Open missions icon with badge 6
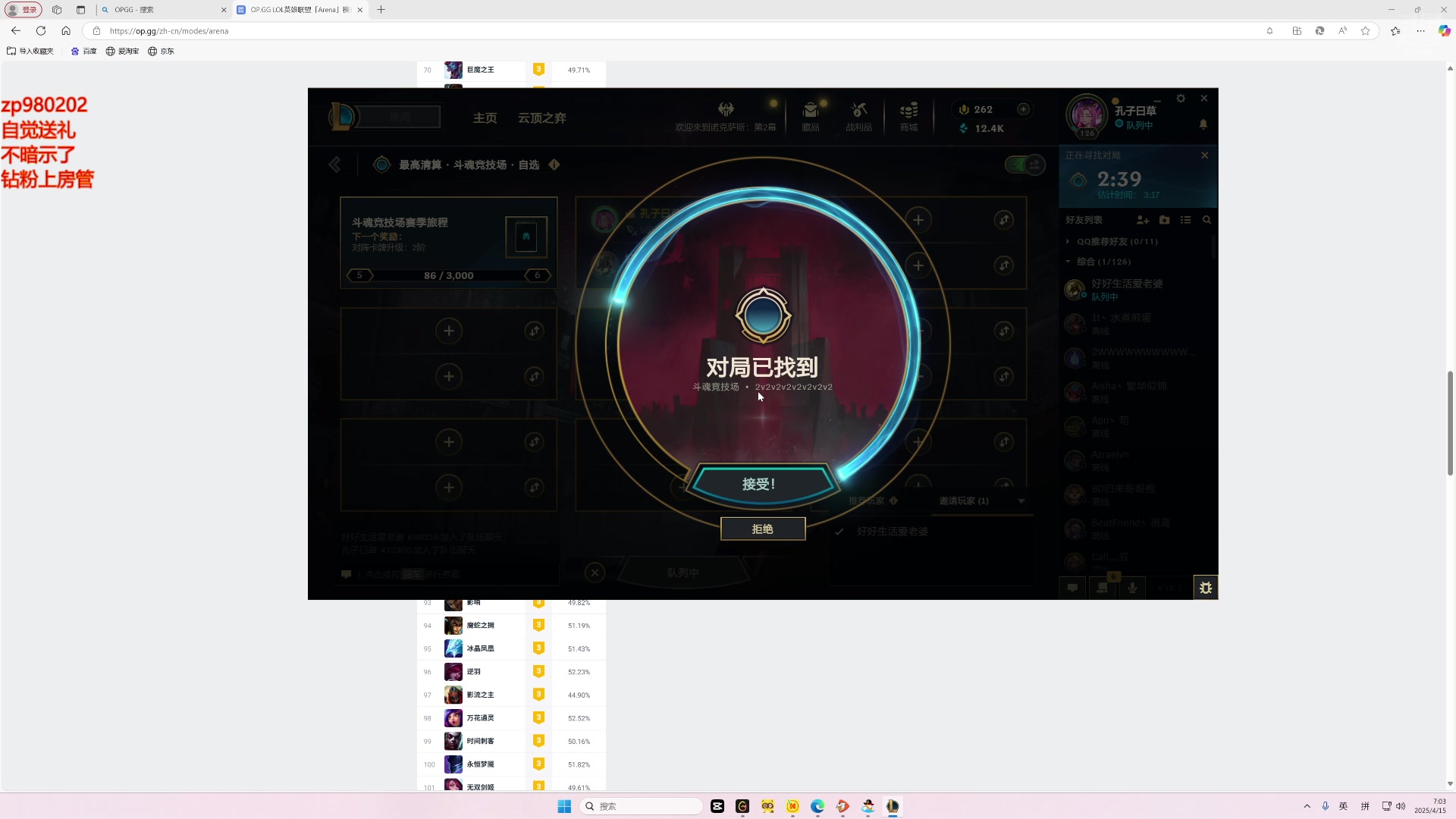Image resolution: width=1456 pixels, height=819 pixels. [x=1103, y=588]
